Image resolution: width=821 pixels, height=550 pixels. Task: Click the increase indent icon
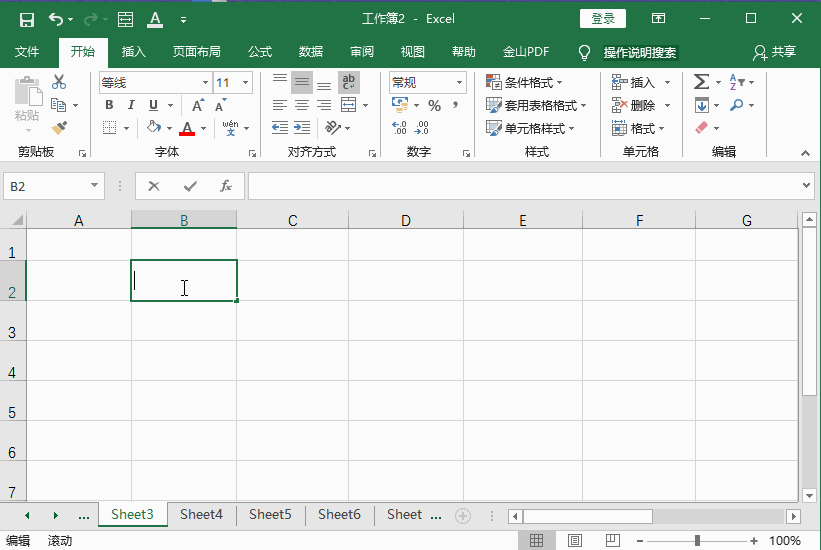coord(302,128)
